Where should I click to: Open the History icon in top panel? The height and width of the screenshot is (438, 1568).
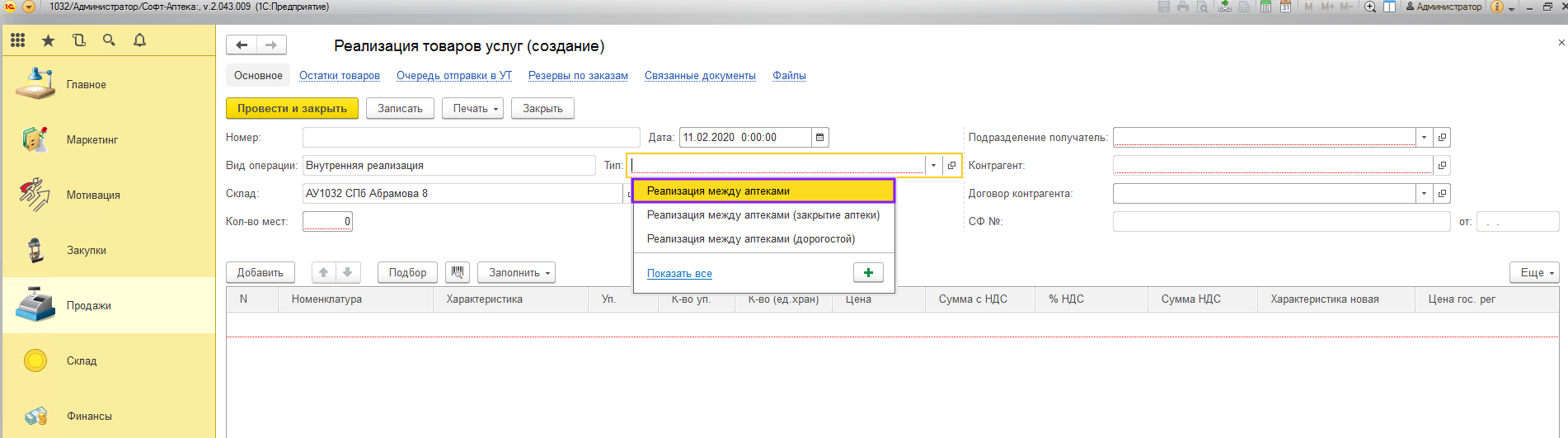point(79,40)
